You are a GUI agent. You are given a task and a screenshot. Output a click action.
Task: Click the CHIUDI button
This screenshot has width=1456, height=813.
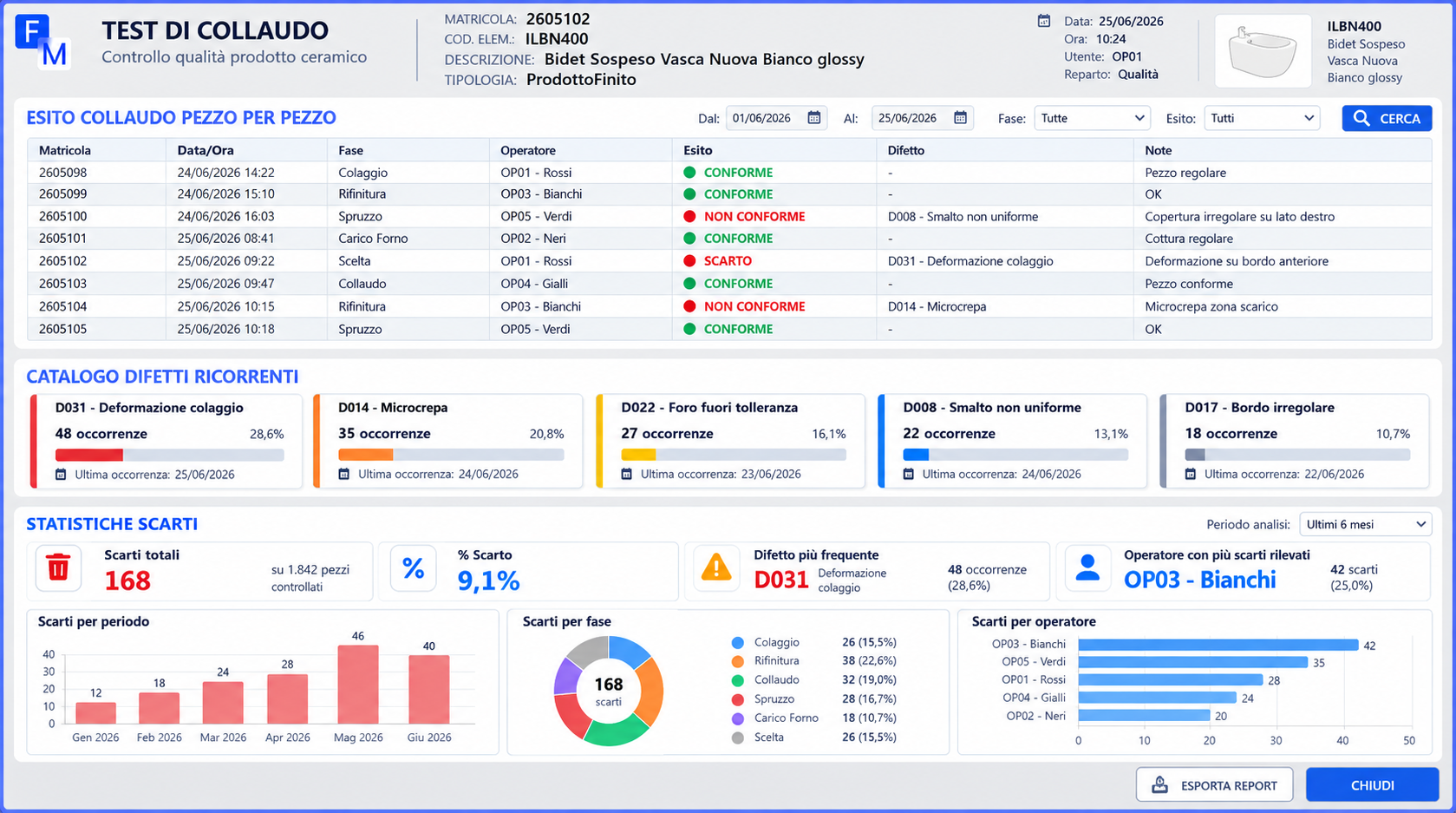[1372, 785]
